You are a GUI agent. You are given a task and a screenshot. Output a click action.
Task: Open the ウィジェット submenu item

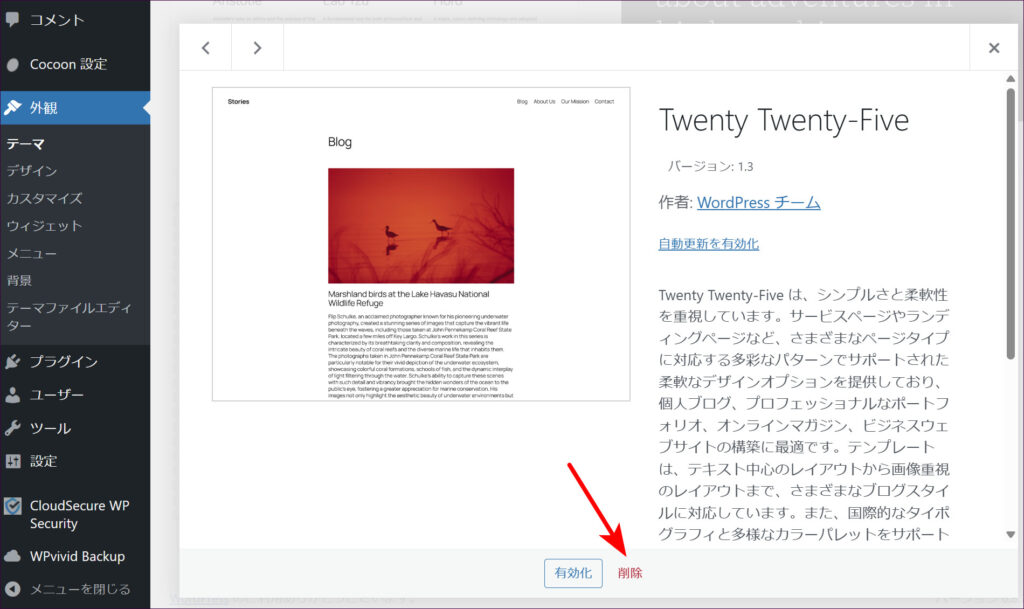pyautogui.click(x=44, y=226)
